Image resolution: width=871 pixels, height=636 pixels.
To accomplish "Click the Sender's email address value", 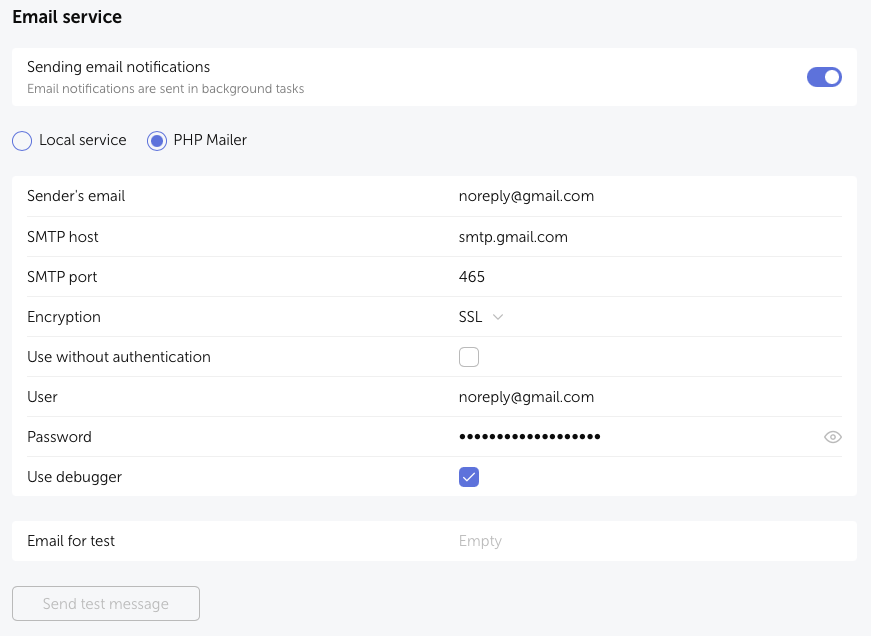I will [526, 196].
